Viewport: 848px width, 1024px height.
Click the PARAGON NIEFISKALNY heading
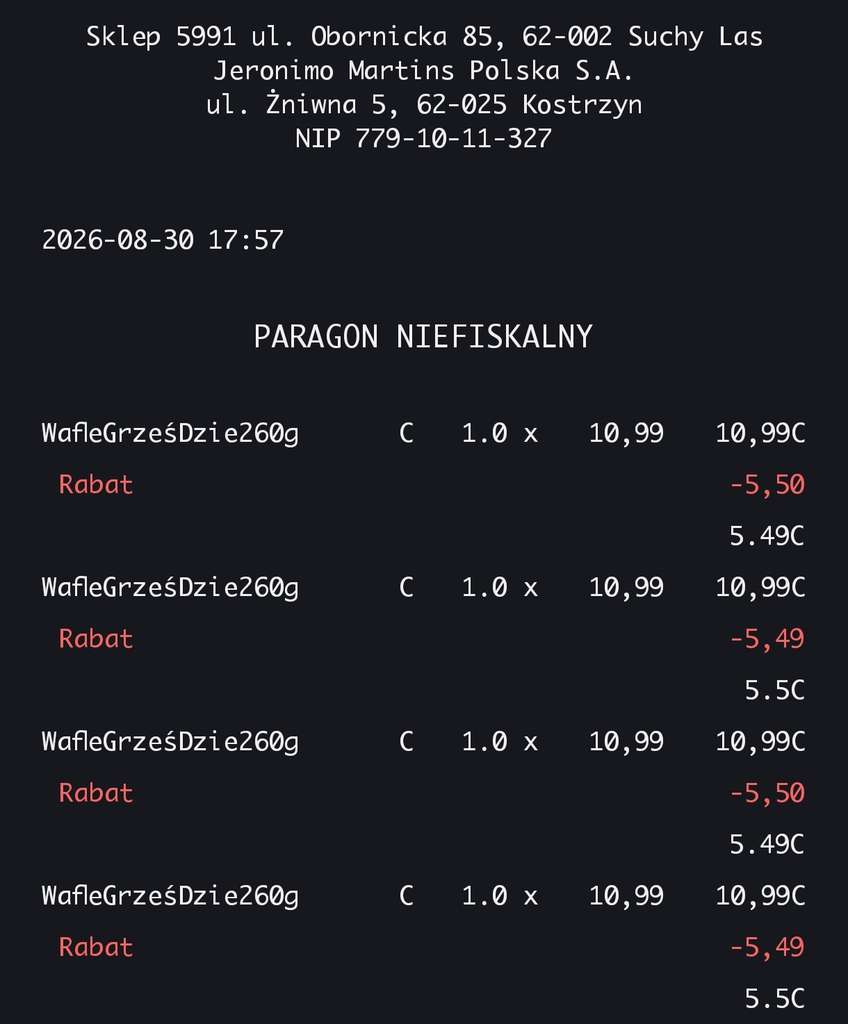[x=423, y=337]
